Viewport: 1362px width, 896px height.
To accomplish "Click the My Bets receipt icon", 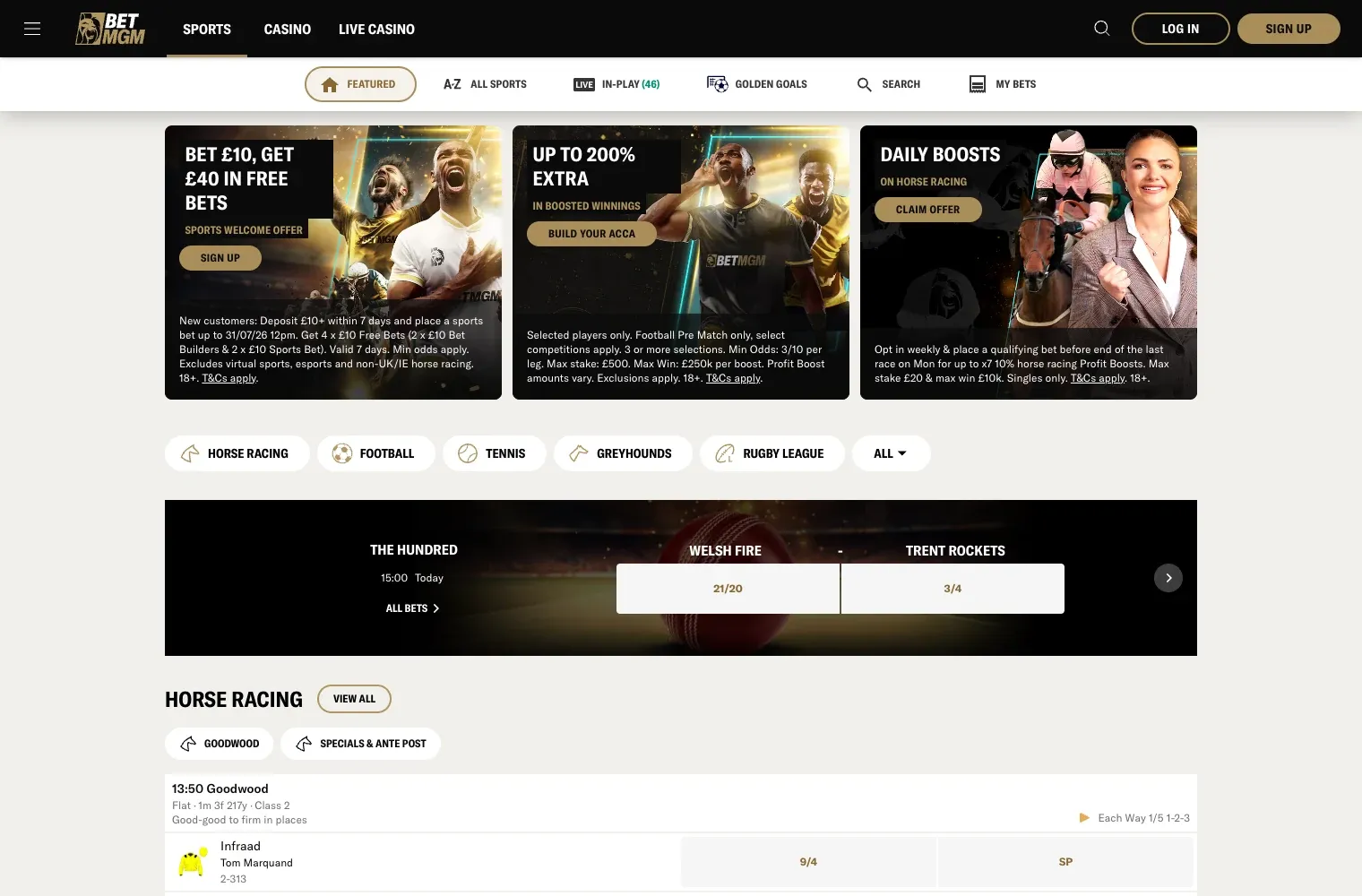I will (978, 84).
